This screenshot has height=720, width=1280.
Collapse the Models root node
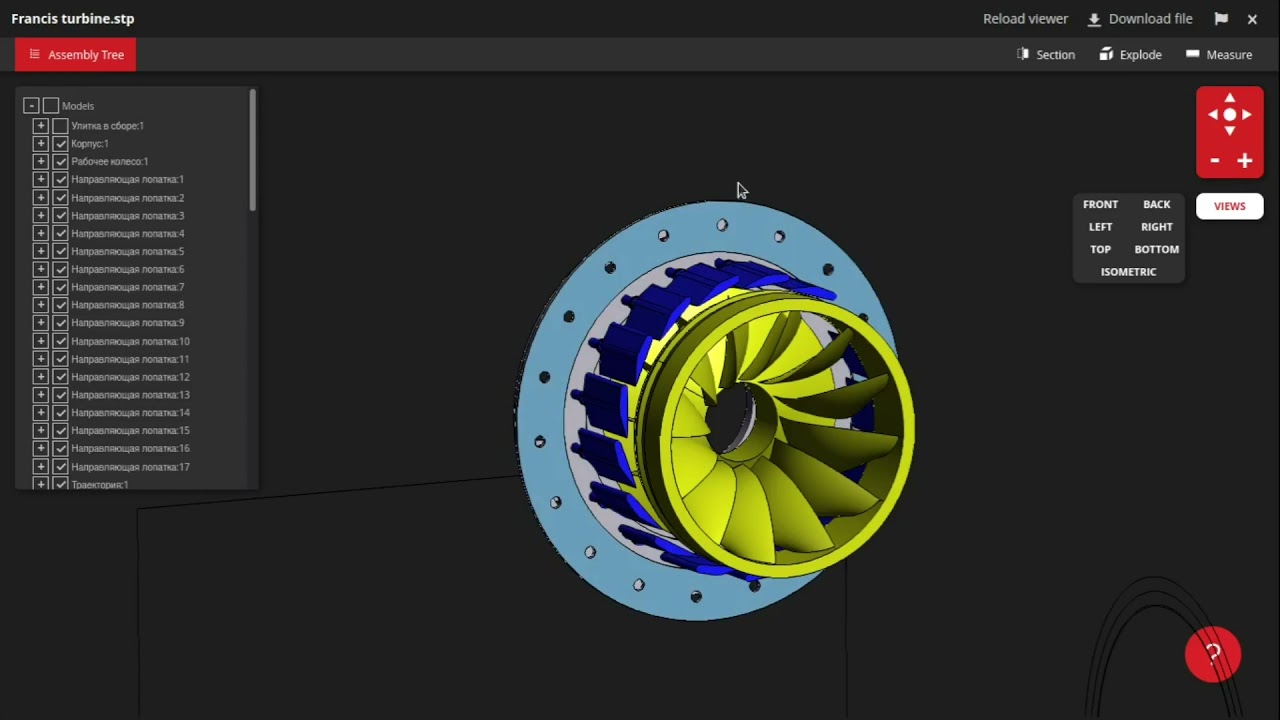pos(31,105)
